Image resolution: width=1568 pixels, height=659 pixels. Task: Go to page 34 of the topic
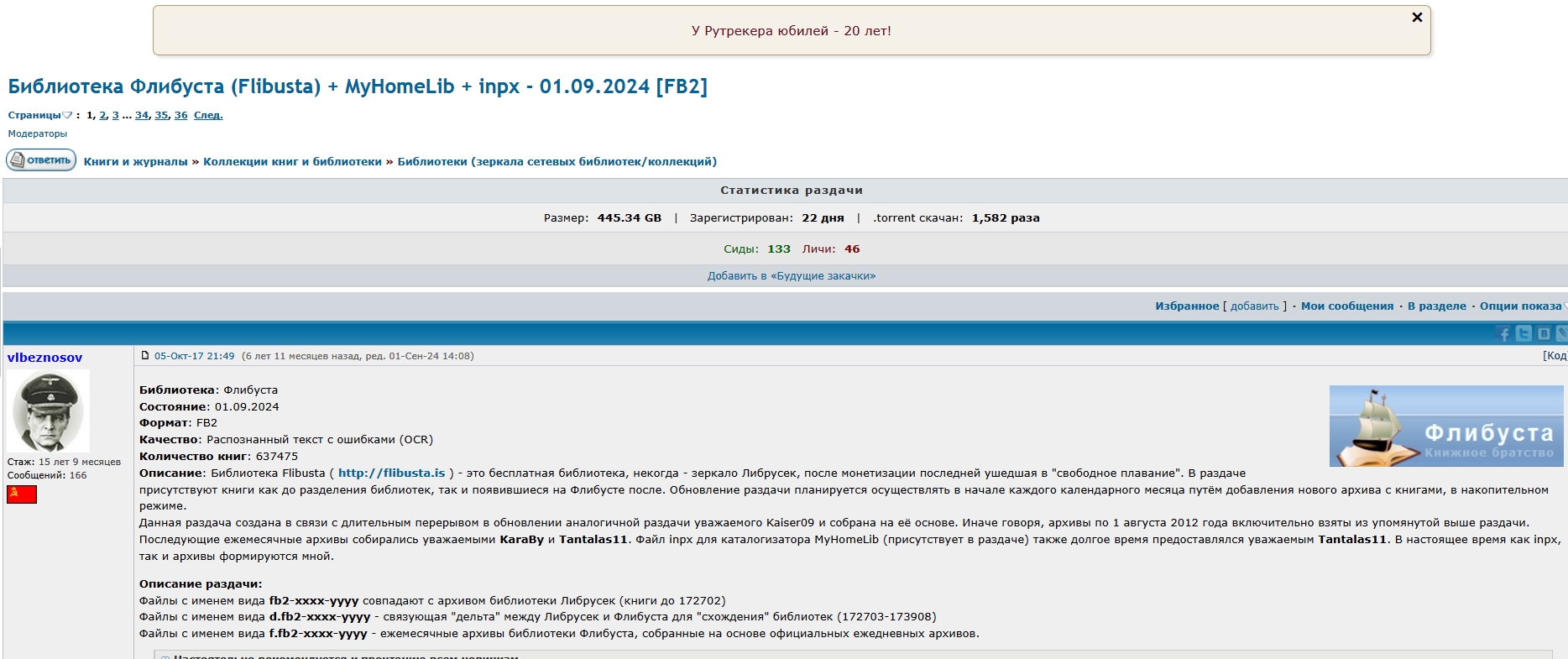click(x=141, y=115)
